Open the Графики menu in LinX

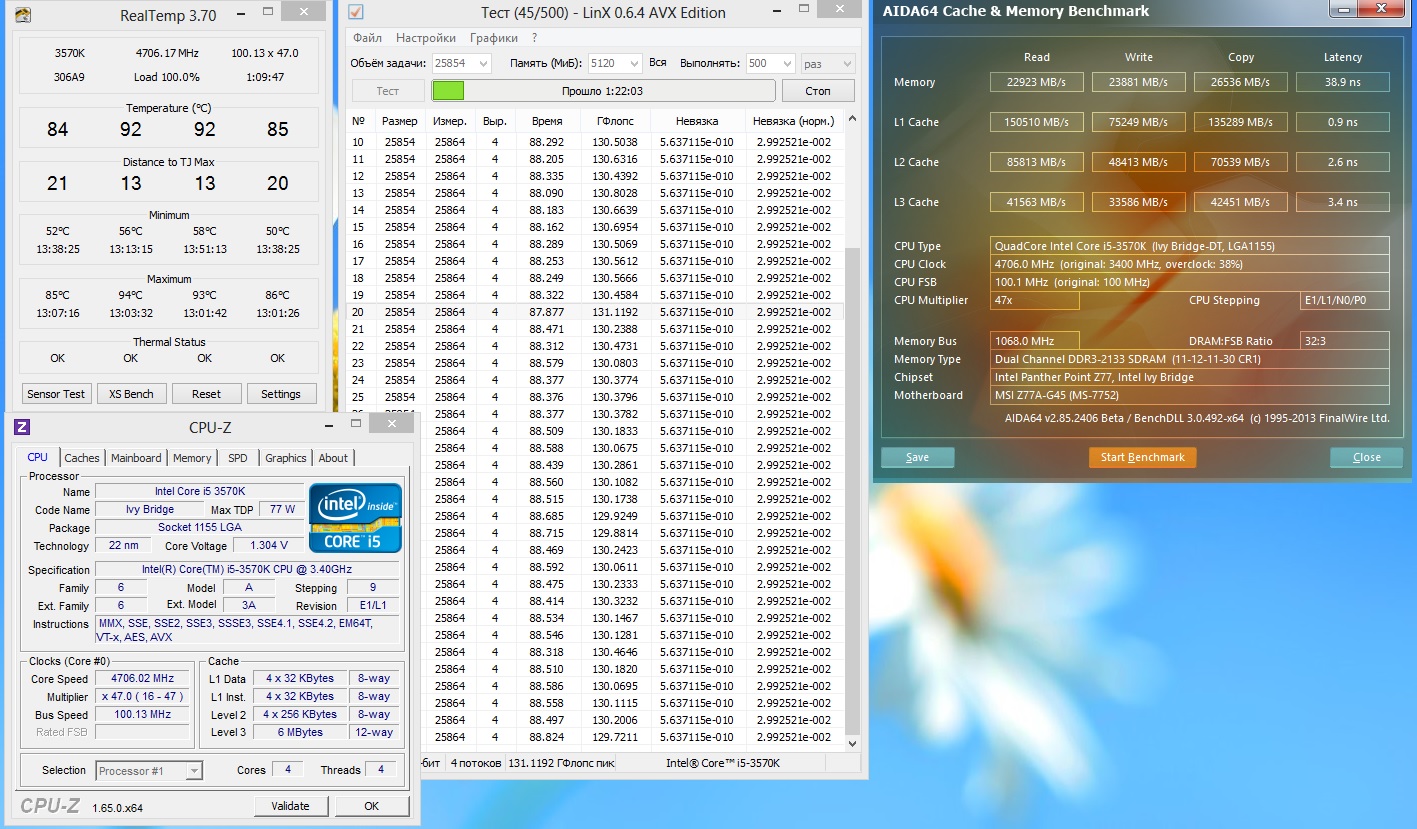pyautogui.click(x=493, y=38)
